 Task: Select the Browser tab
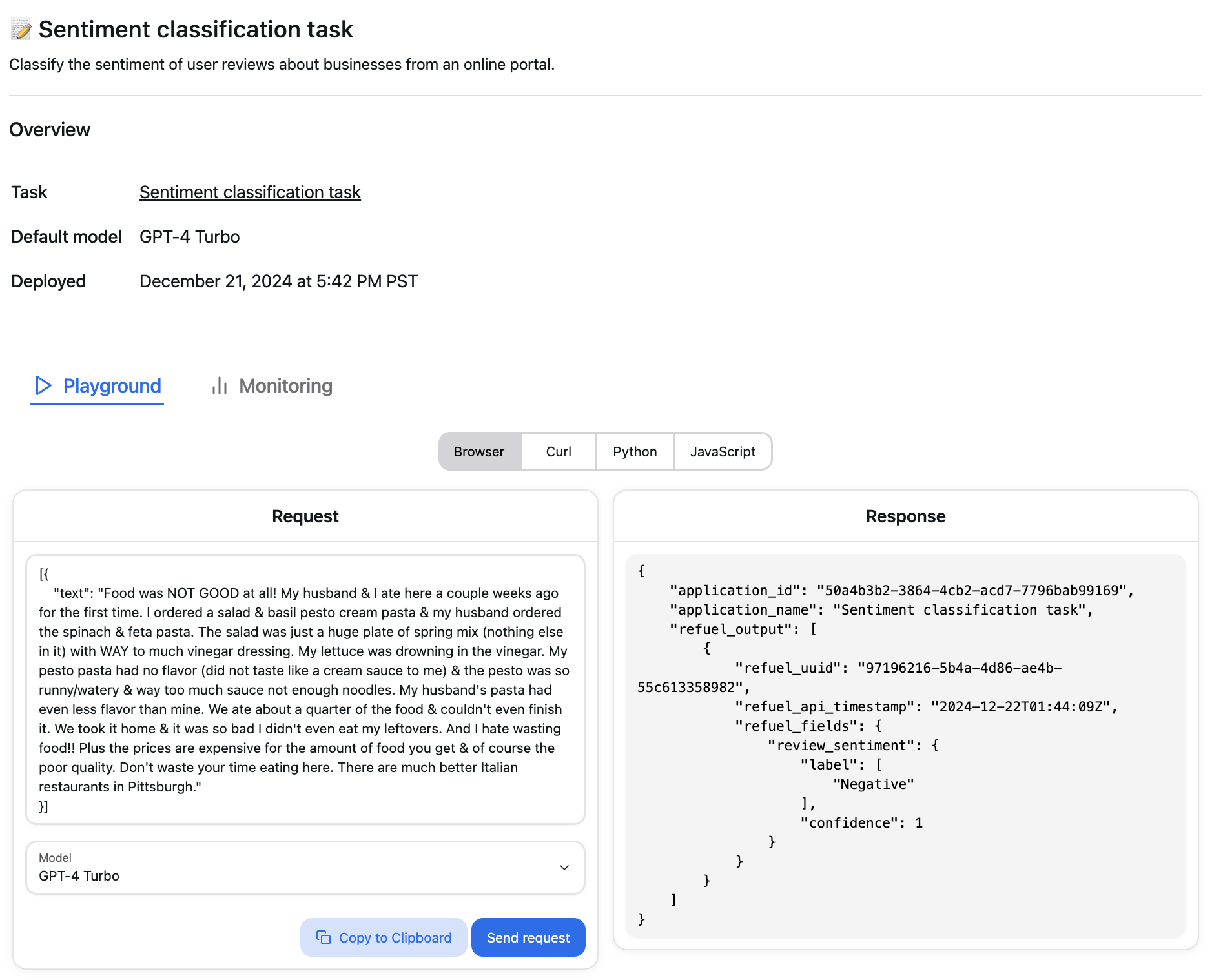478,451
